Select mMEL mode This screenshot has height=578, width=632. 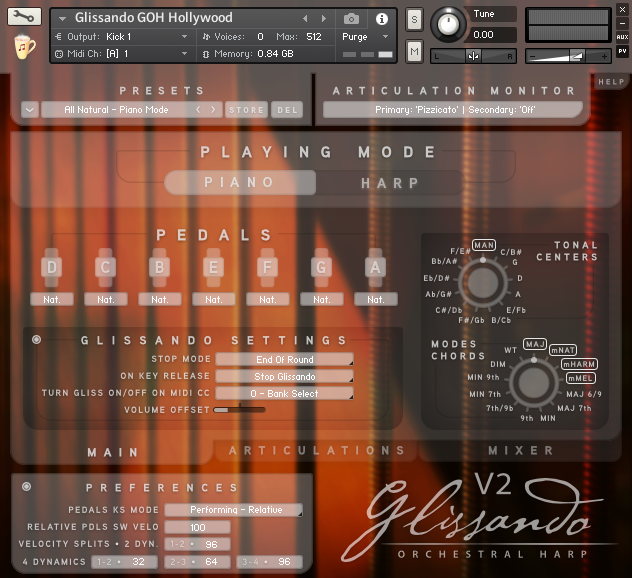[x=580, y=378]
